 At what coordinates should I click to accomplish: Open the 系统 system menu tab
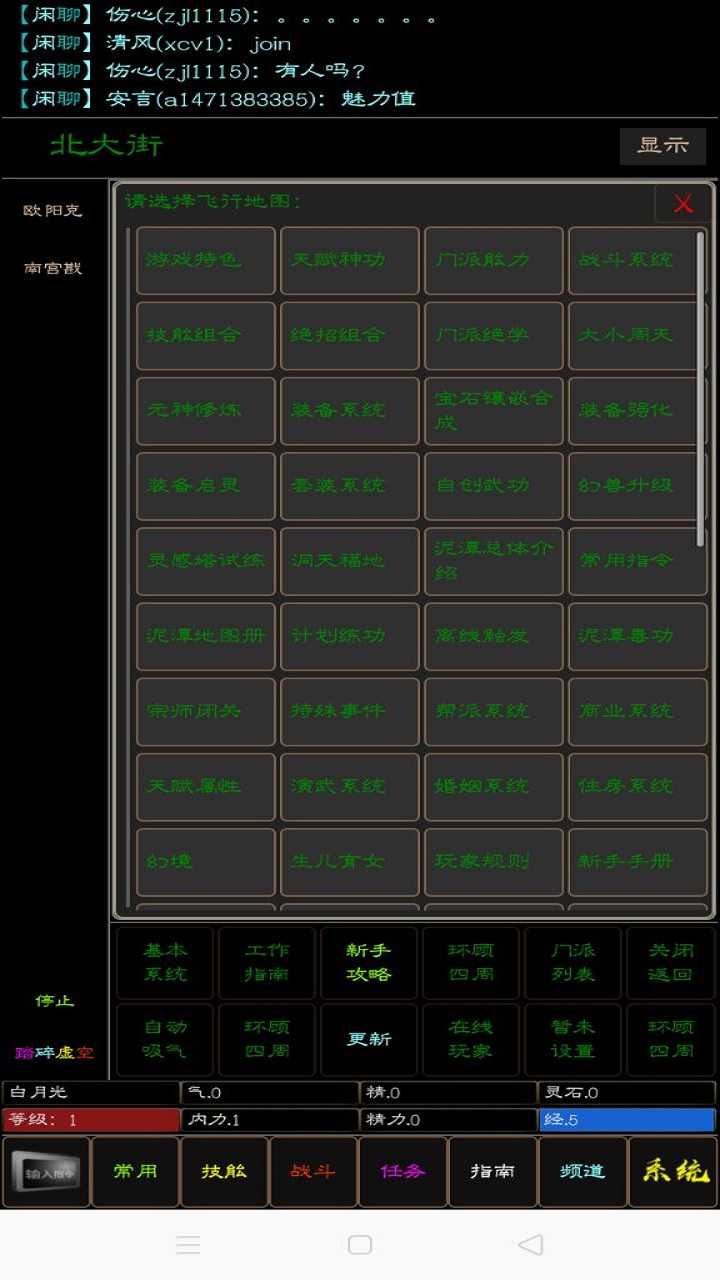point(676,1171)
